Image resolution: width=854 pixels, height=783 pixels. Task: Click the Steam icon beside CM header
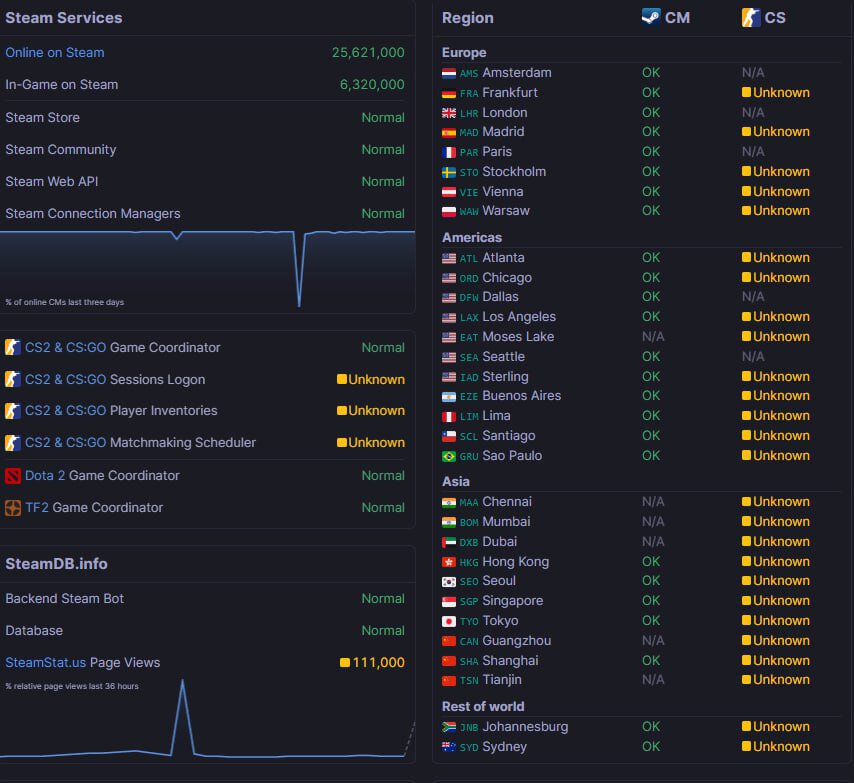pos(651,17)
